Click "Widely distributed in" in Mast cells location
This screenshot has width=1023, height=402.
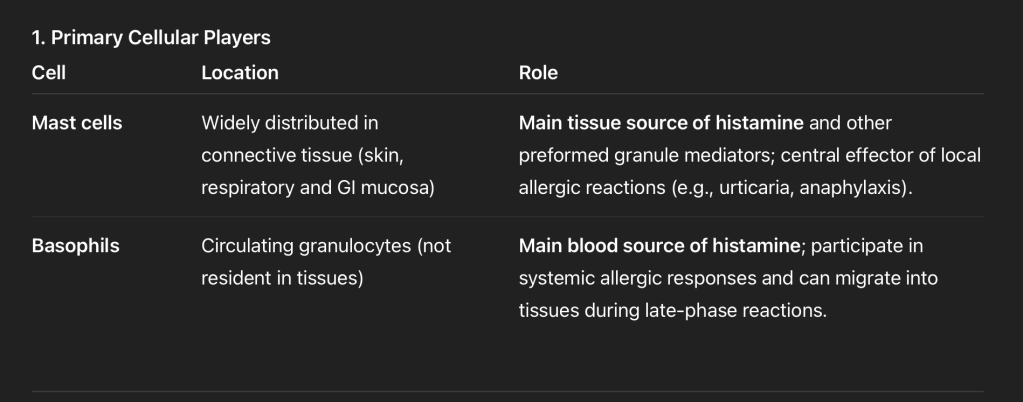[290, 123]
